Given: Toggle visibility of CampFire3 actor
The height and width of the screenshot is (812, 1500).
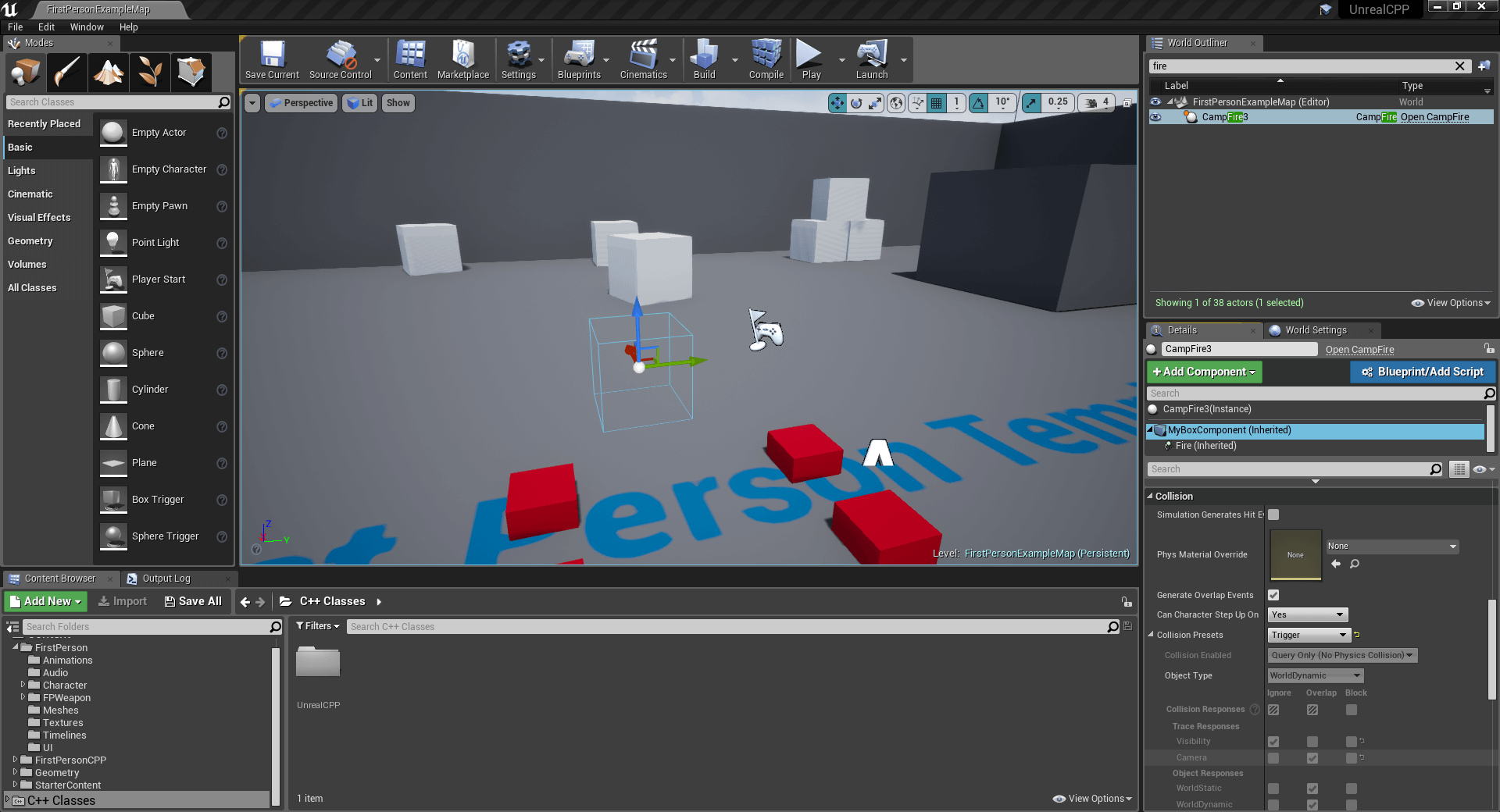Looking at the screenshot, I should point(1155,117).
